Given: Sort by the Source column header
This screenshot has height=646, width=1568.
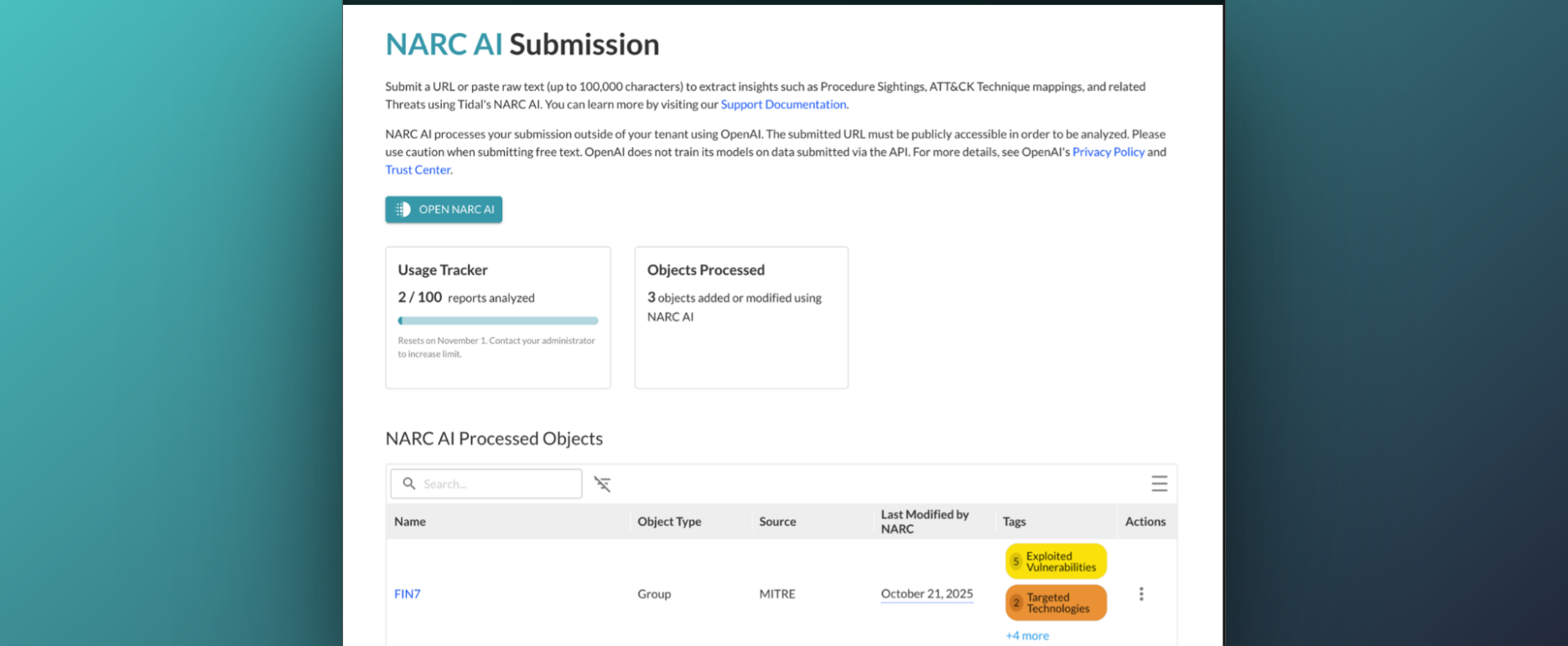Looking at the screenshot, I should click(x=777, y=522).
